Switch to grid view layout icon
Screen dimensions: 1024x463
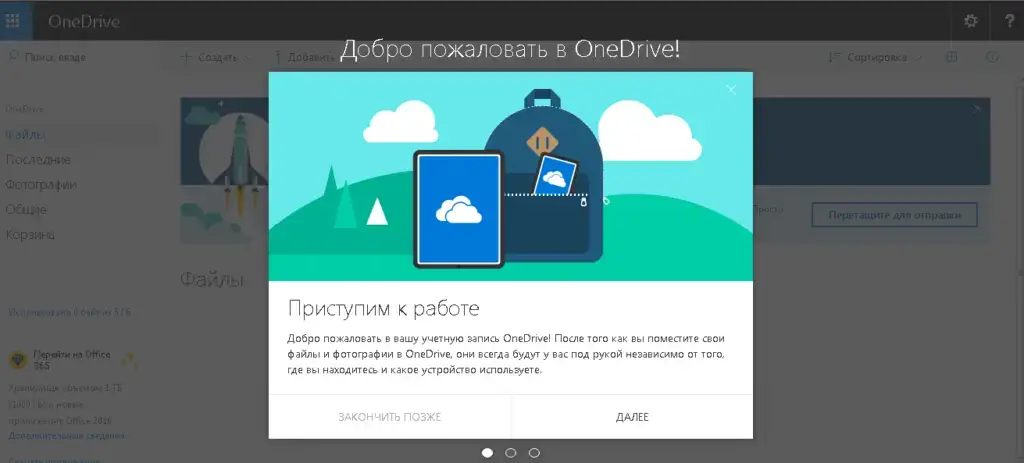952,57
